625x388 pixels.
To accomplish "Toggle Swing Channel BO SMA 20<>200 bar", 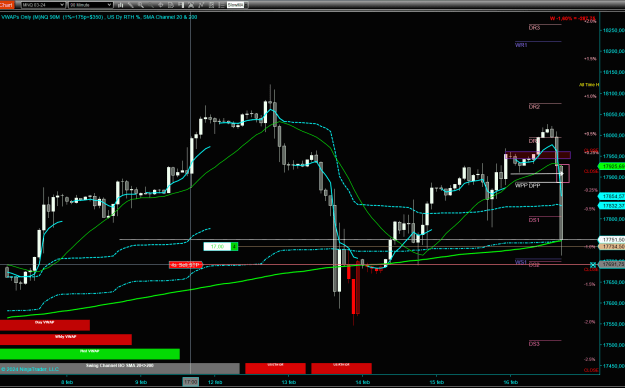I will click(x=120, y=368).
